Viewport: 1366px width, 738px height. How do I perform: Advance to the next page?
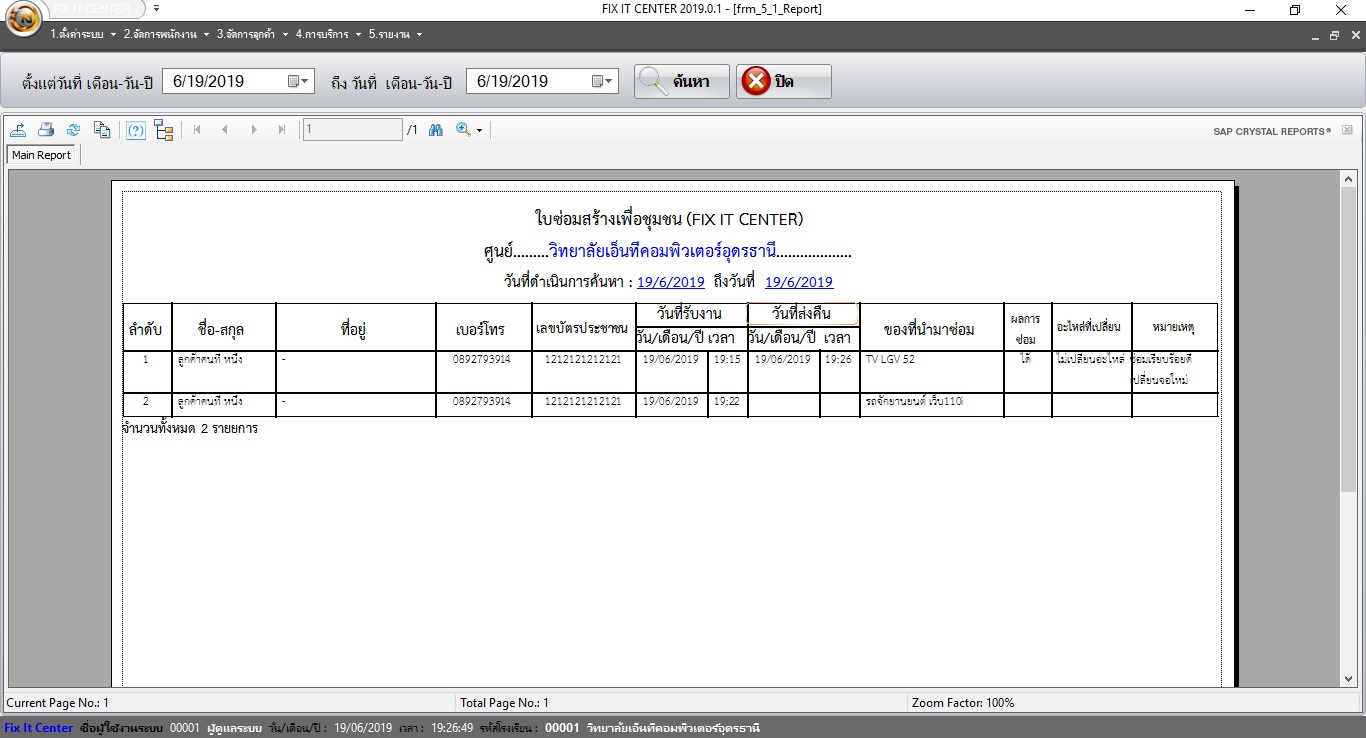coord(254,129)
